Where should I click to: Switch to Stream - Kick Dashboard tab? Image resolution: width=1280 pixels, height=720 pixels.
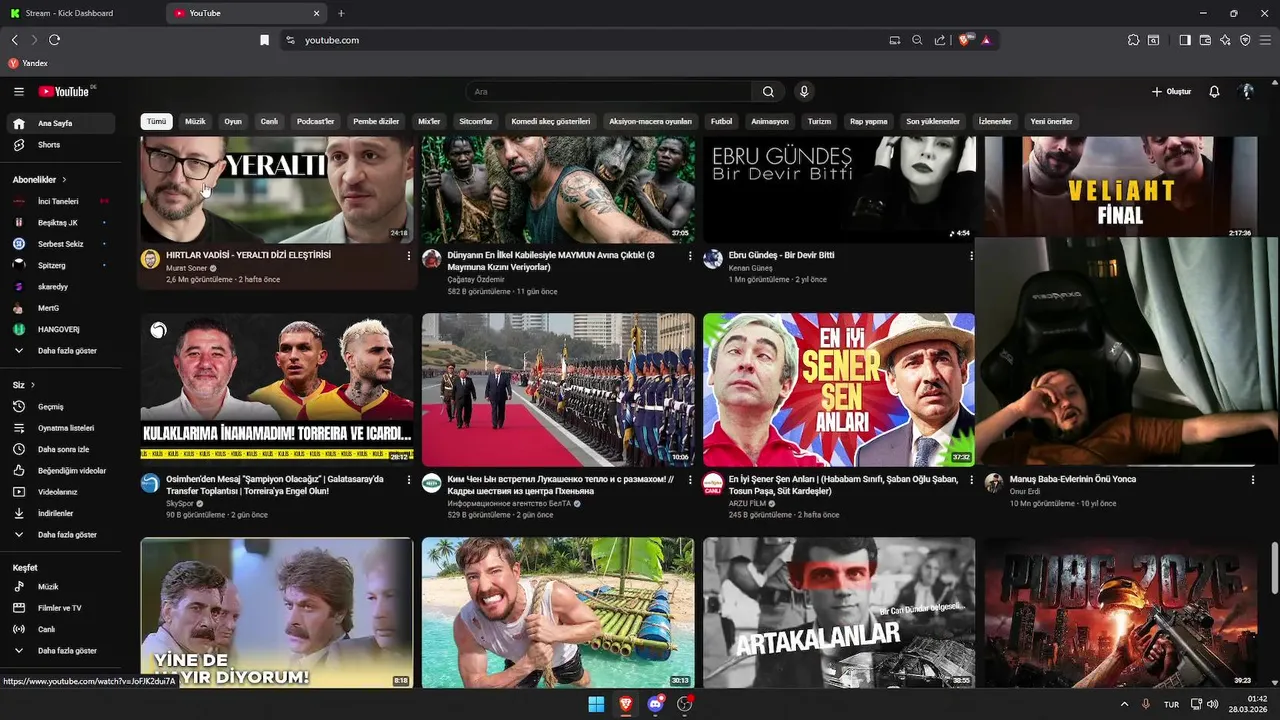[x=80, y=13]
